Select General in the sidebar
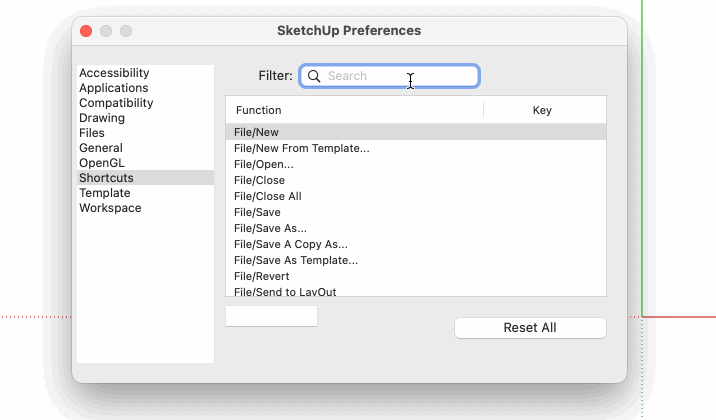The height and width of the screenshot is (420, 716). click(101, 148)
